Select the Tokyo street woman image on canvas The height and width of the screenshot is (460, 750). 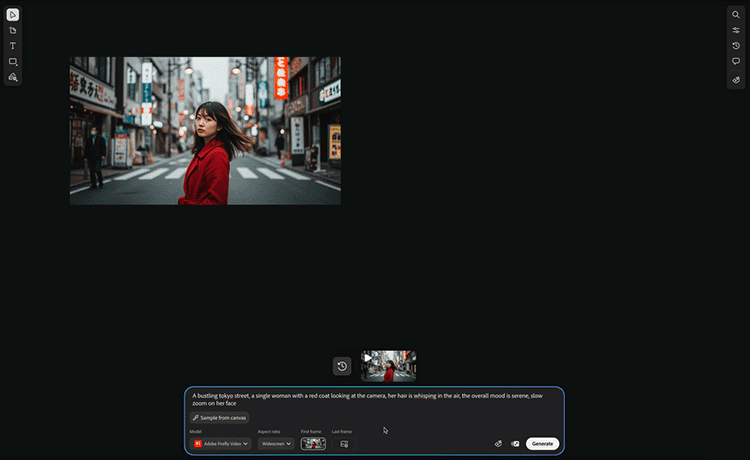tap(205, 130)
